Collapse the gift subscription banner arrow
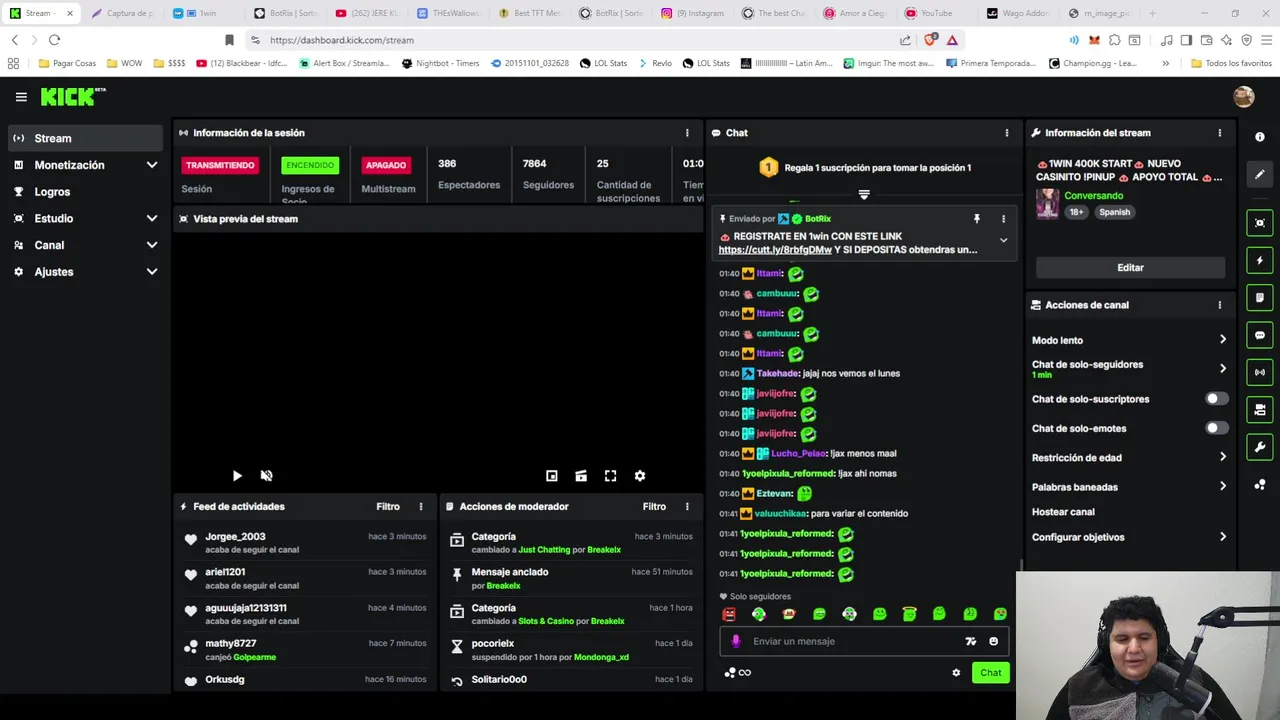1280x720 pixels. [864, 194]
